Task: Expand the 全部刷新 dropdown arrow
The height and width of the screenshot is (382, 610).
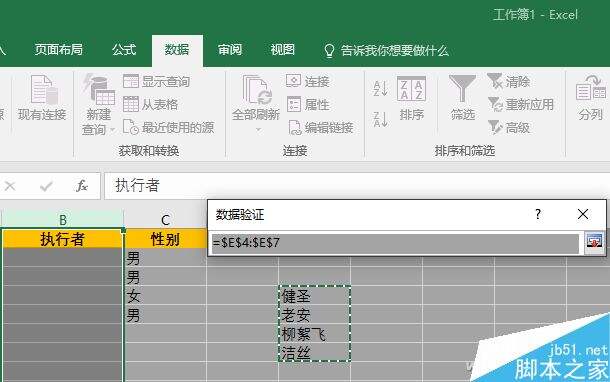Action: (x=257, y=130)
